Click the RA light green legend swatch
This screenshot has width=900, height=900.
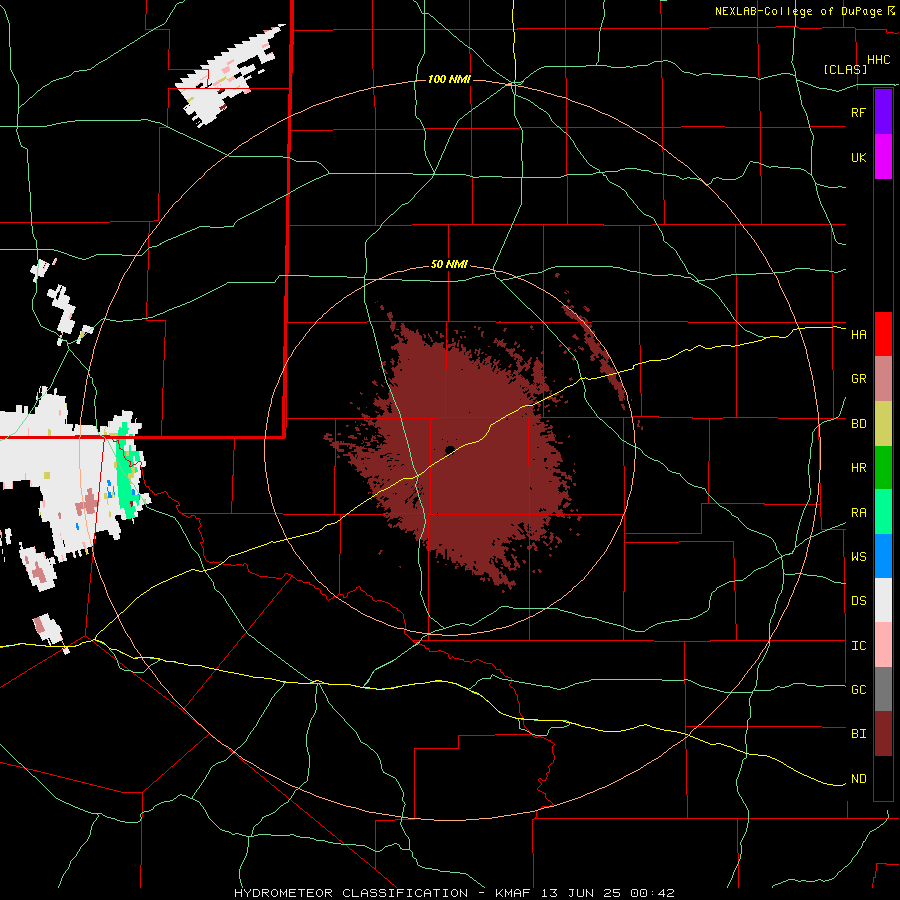click(883, 512)
